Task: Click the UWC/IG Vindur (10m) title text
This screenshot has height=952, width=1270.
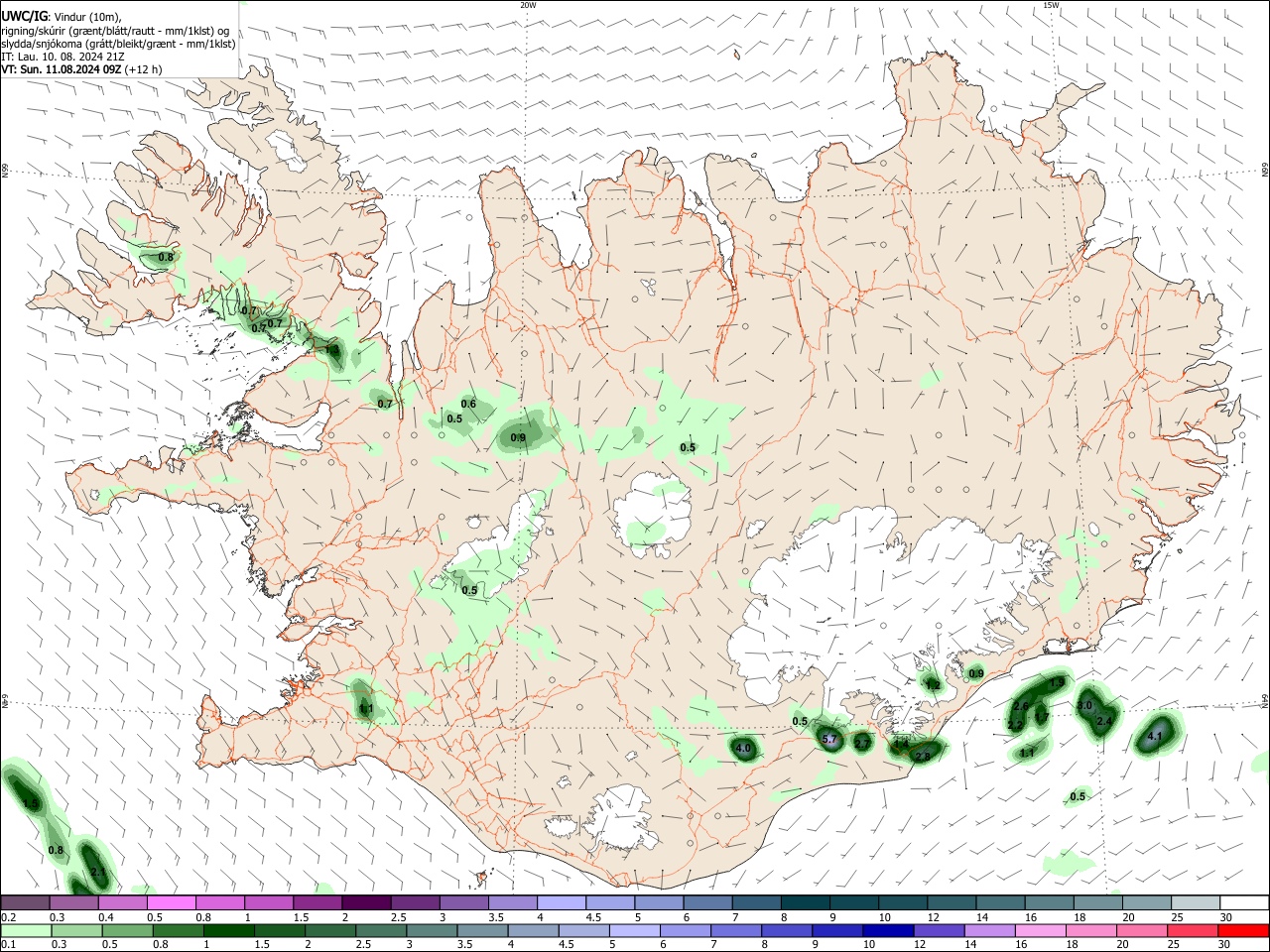Action: (60, 17)
